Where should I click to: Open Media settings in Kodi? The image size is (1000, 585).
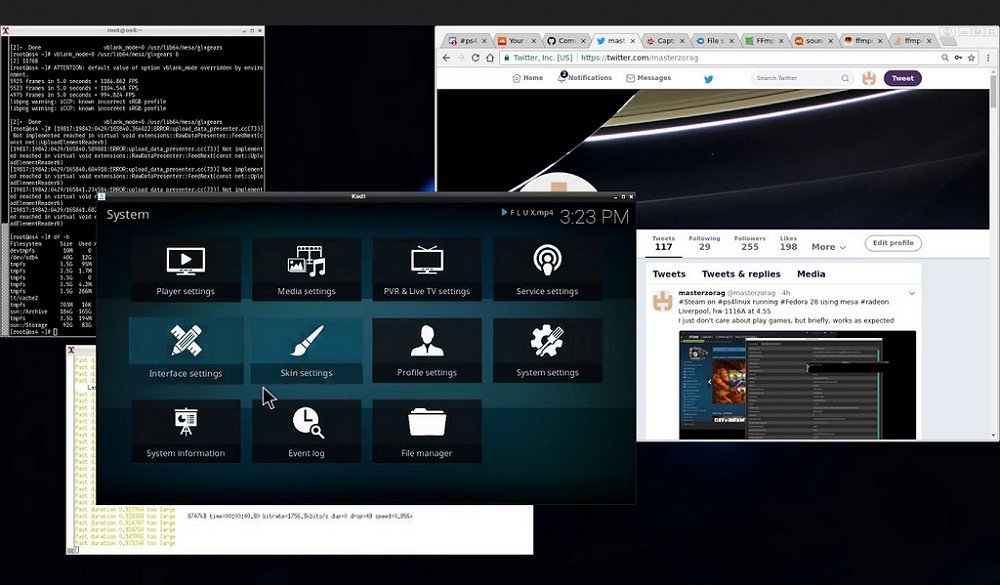pyautogui.click(x=306, y=269)
